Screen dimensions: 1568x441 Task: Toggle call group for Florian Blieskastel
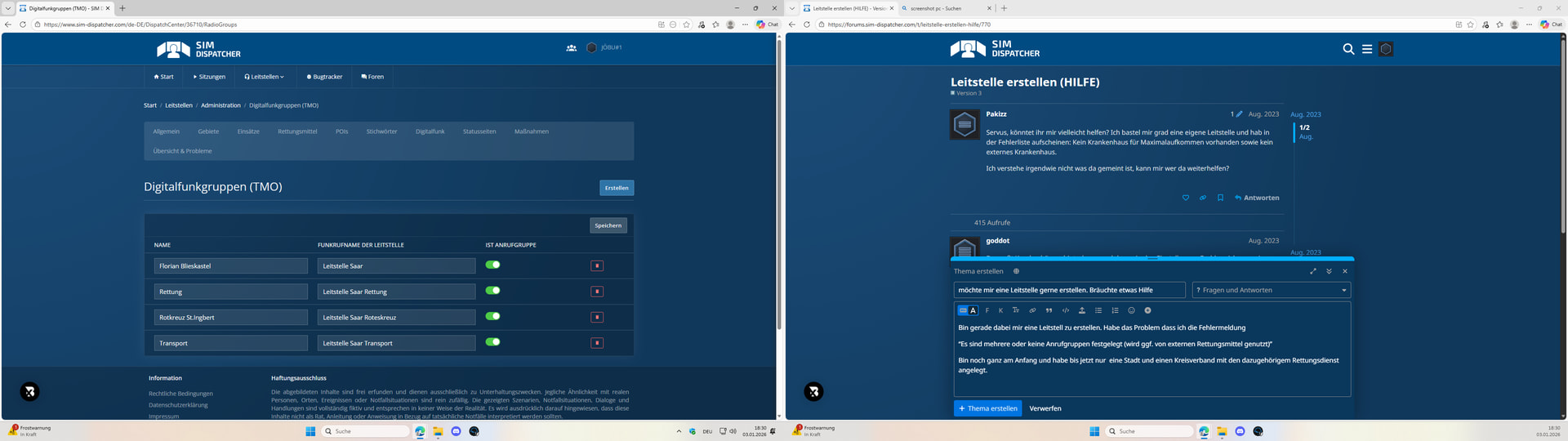[492, 265]
